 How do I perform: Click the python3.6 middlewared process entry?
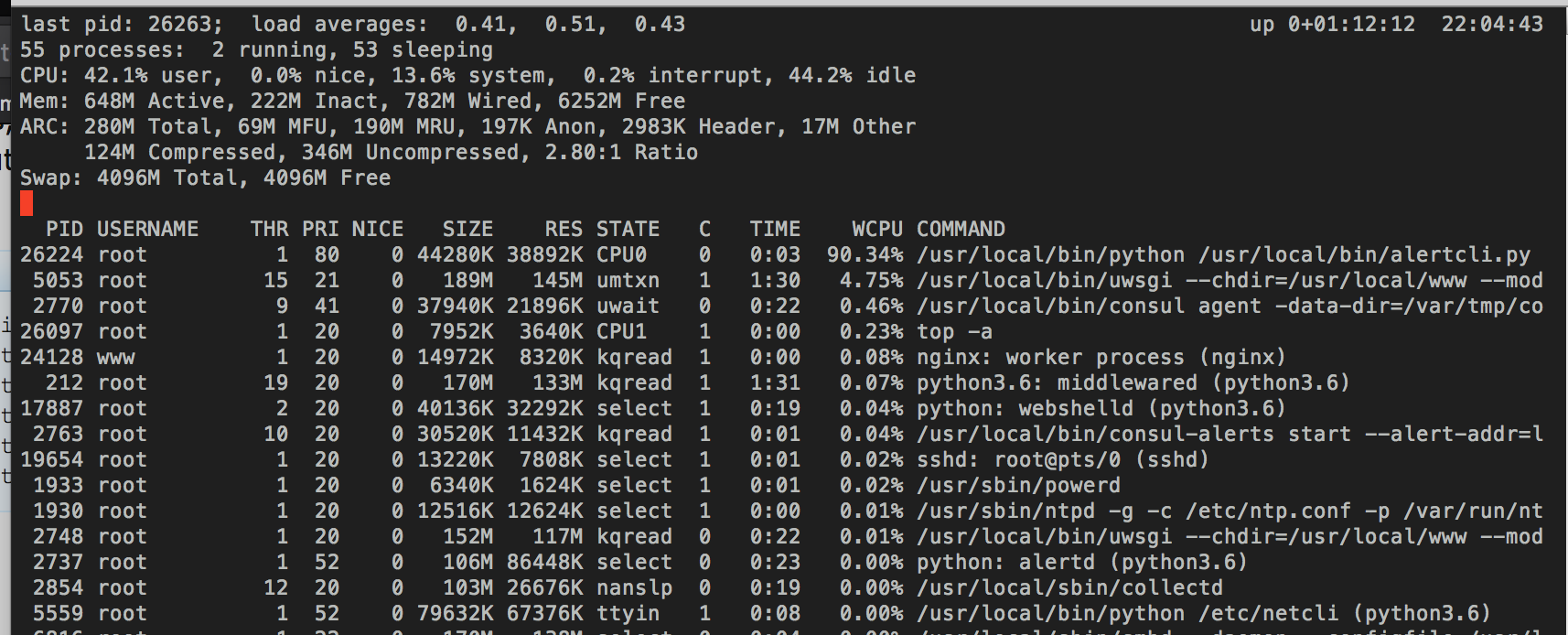(x=1133, y=382)
